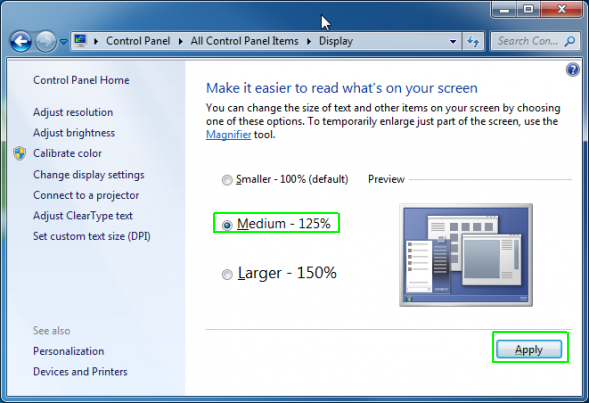
Task: Click the Search Control Panel field
Action: (528, 41)
